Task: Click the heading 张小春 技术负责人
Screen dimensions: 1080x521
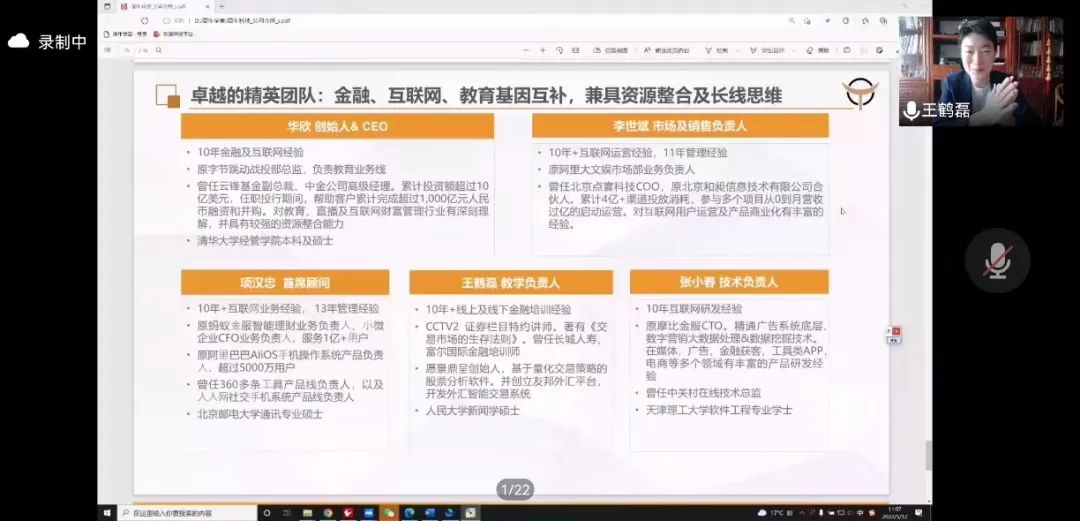Action: pos(729,282)
